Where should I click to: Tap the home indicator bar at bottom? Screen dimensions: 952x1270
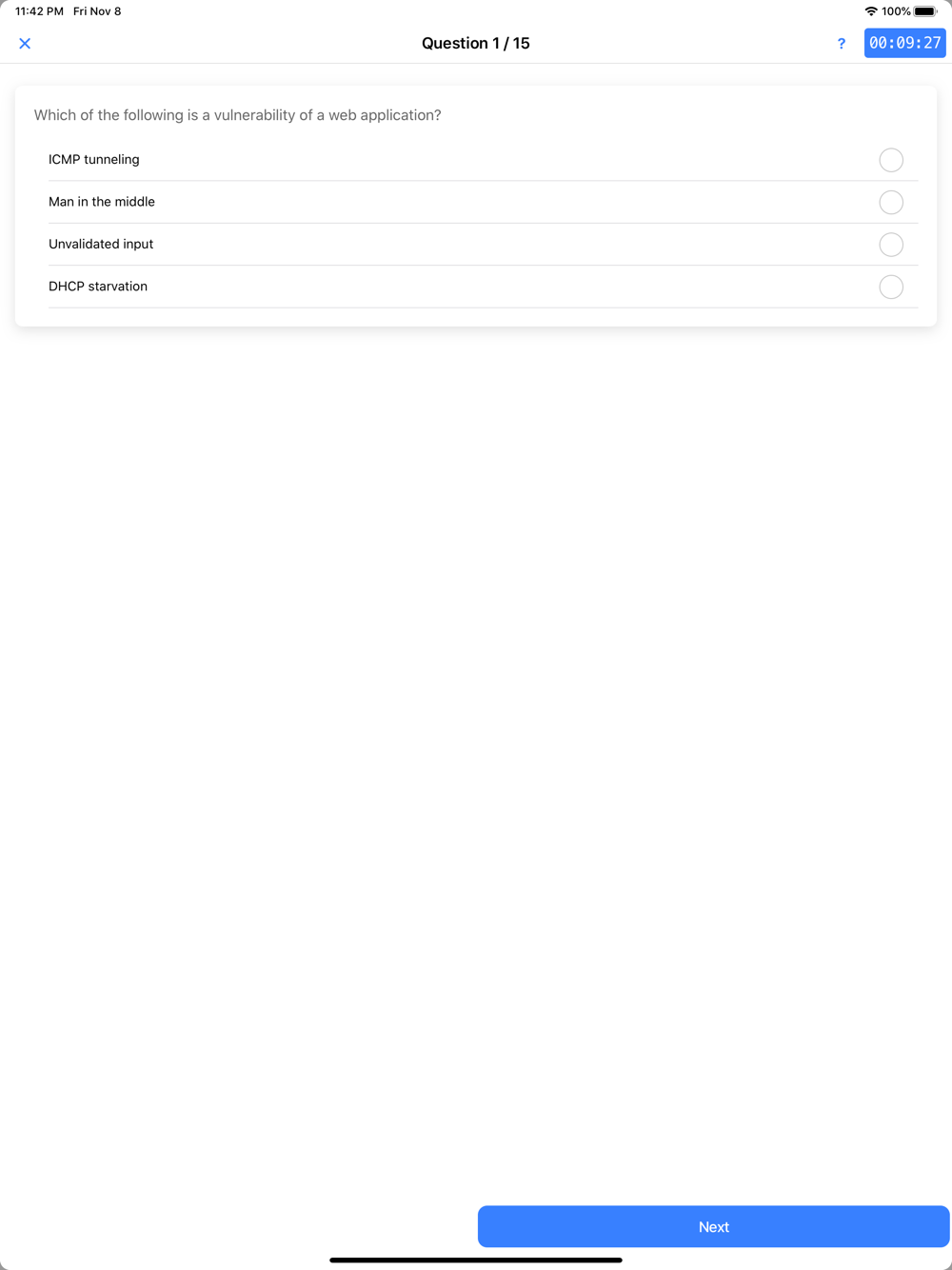tap(476, 1260)
